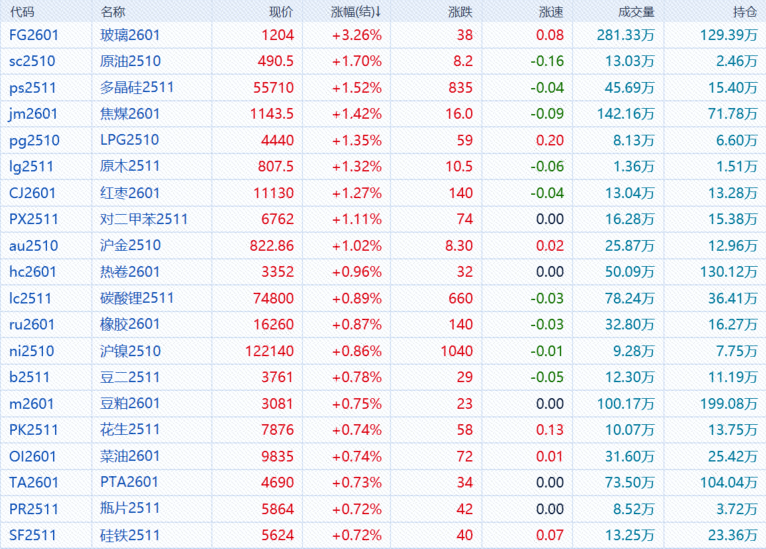
Task: Open the 玻璃2601 futures contract
Action: (130, 35)
